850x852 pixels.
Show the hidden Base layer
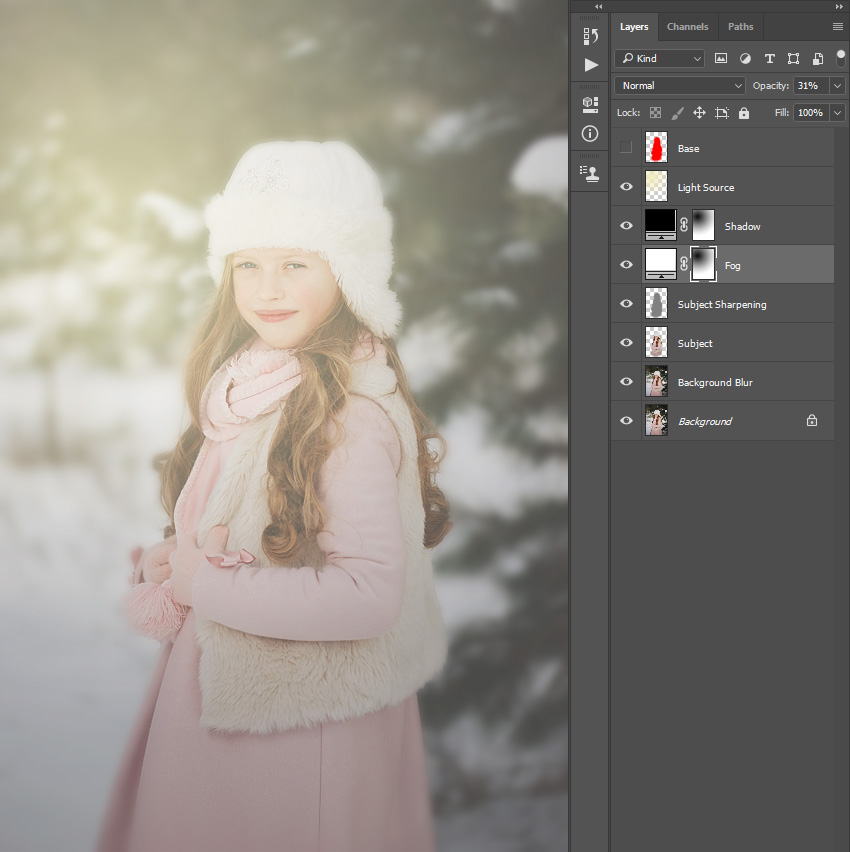[x=626, y=147]
